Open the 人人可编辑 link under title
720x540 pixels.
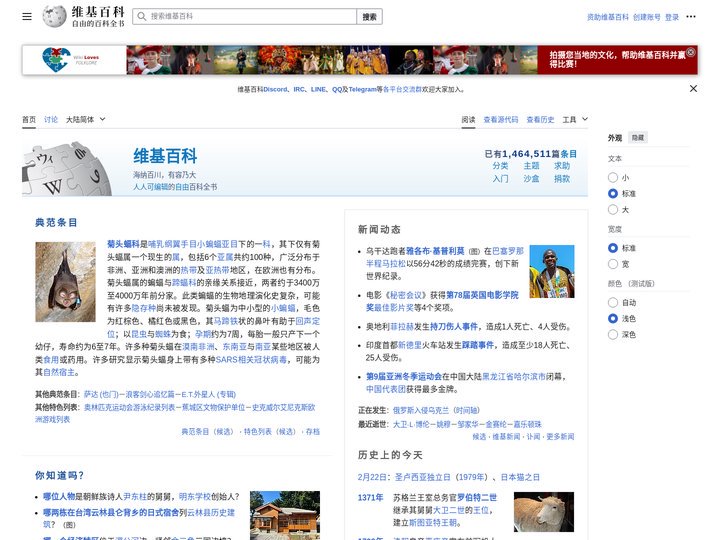click(149, 187)
